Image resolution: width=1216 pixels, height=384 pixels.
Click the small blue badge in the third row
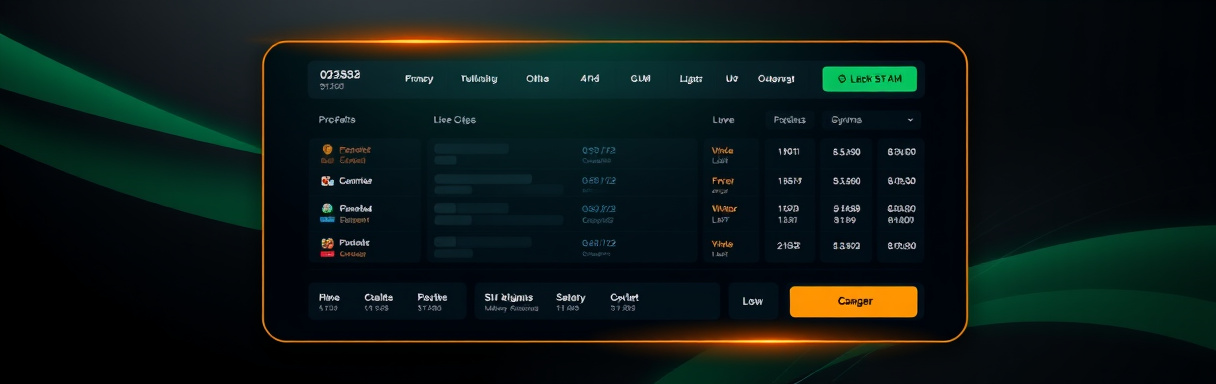coord(326,219)
